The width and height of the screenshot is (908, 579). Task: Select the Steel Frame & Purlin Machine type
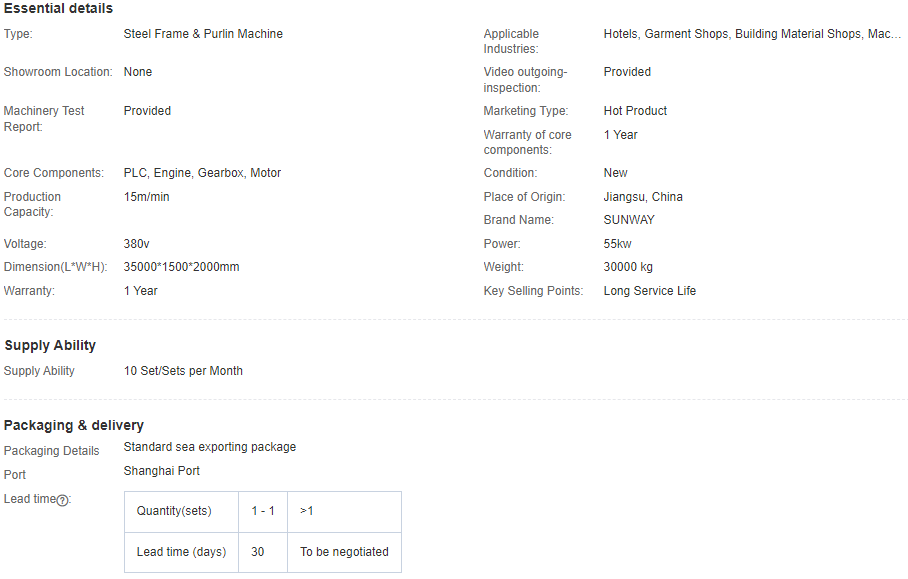[203, 34]
